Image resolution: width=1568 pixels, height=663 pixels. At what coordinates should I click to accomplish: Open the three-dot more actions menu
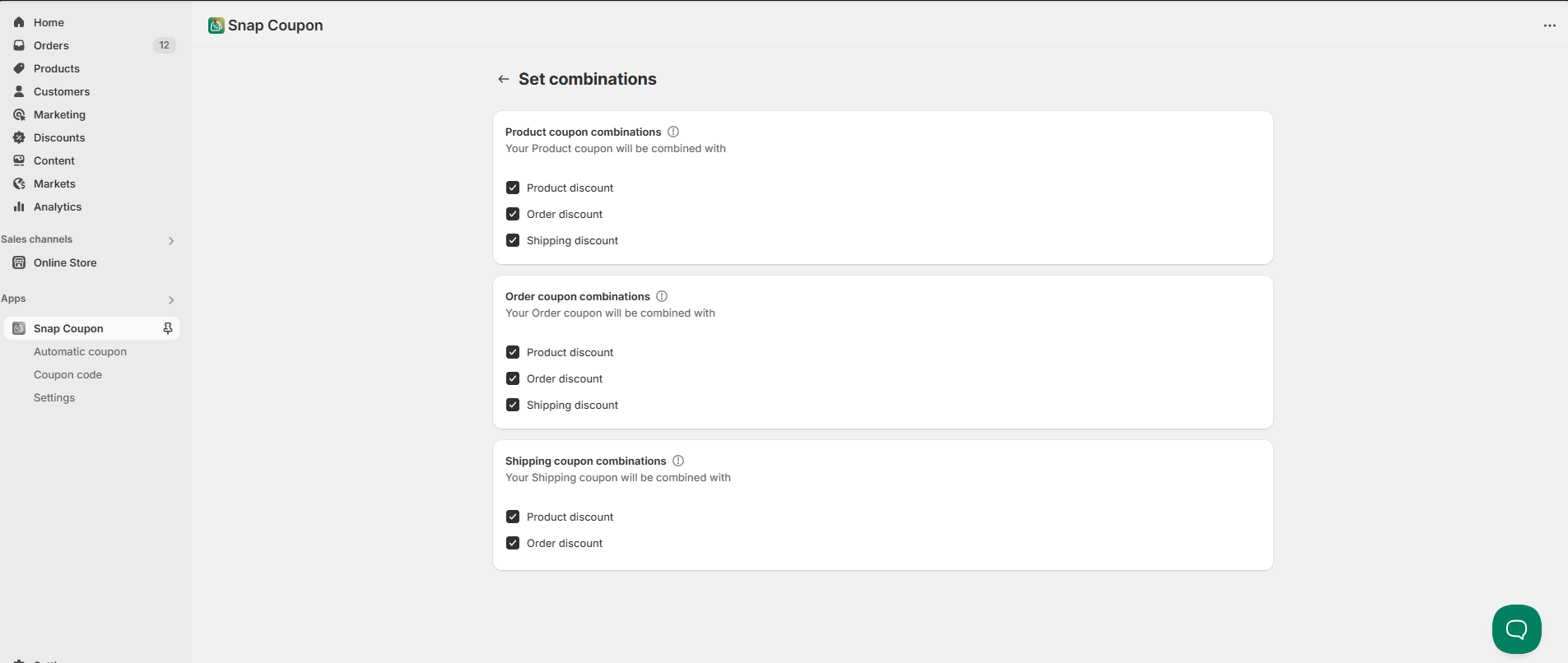1550,25
